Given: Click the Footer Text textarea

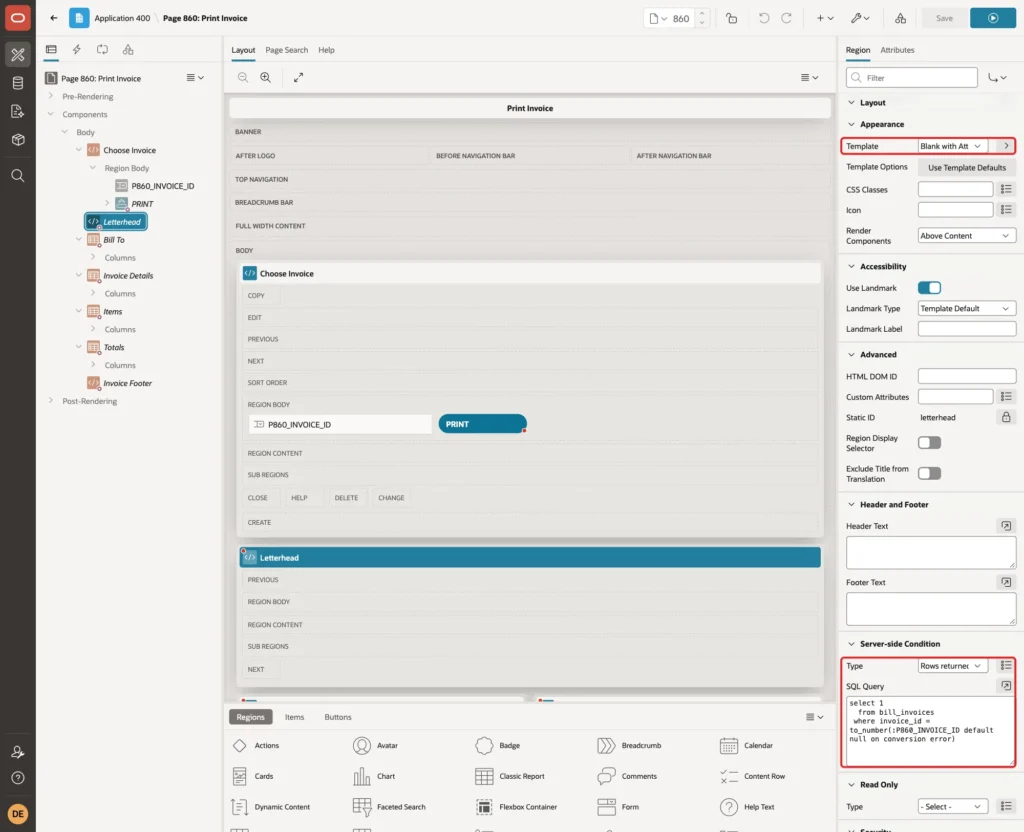Looking at the screenshot, I should (x=931, y=609).
